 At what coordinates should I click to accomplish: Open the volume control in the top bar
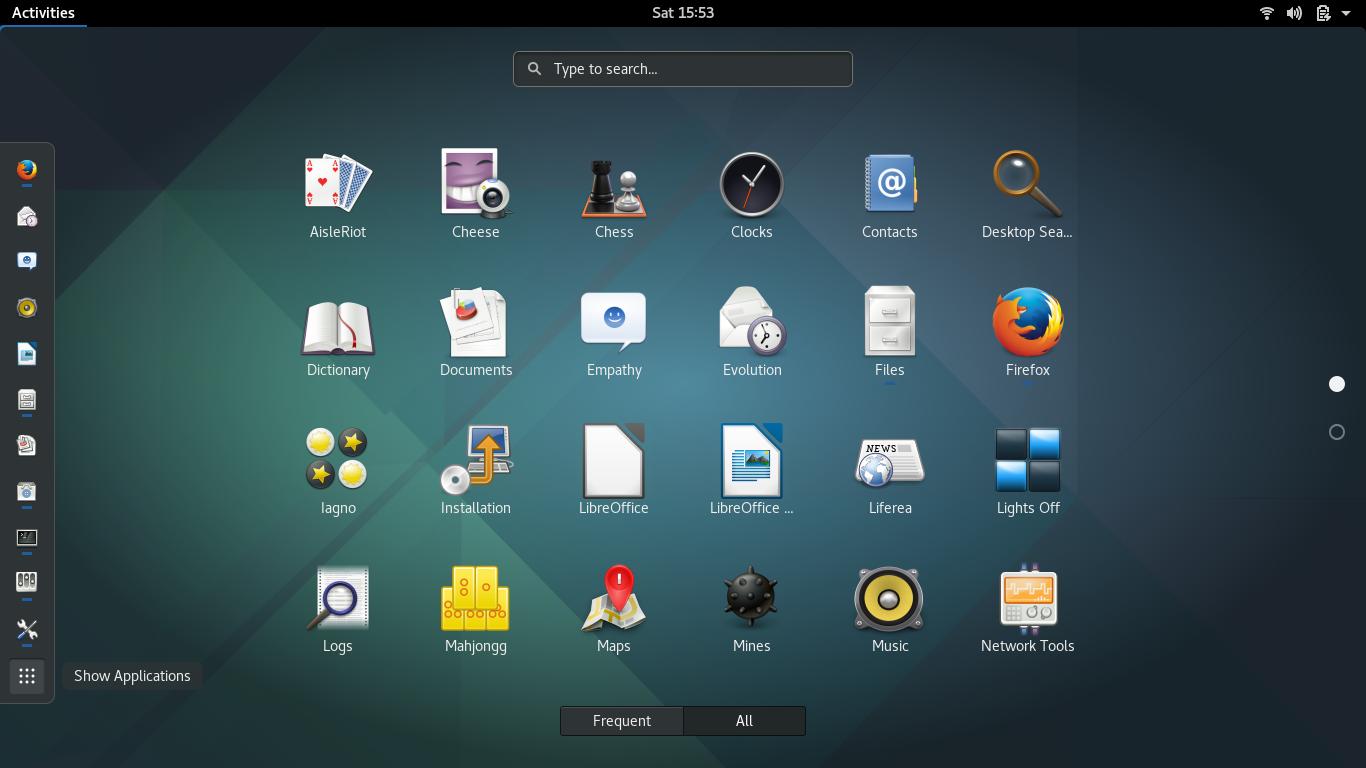1294,13
